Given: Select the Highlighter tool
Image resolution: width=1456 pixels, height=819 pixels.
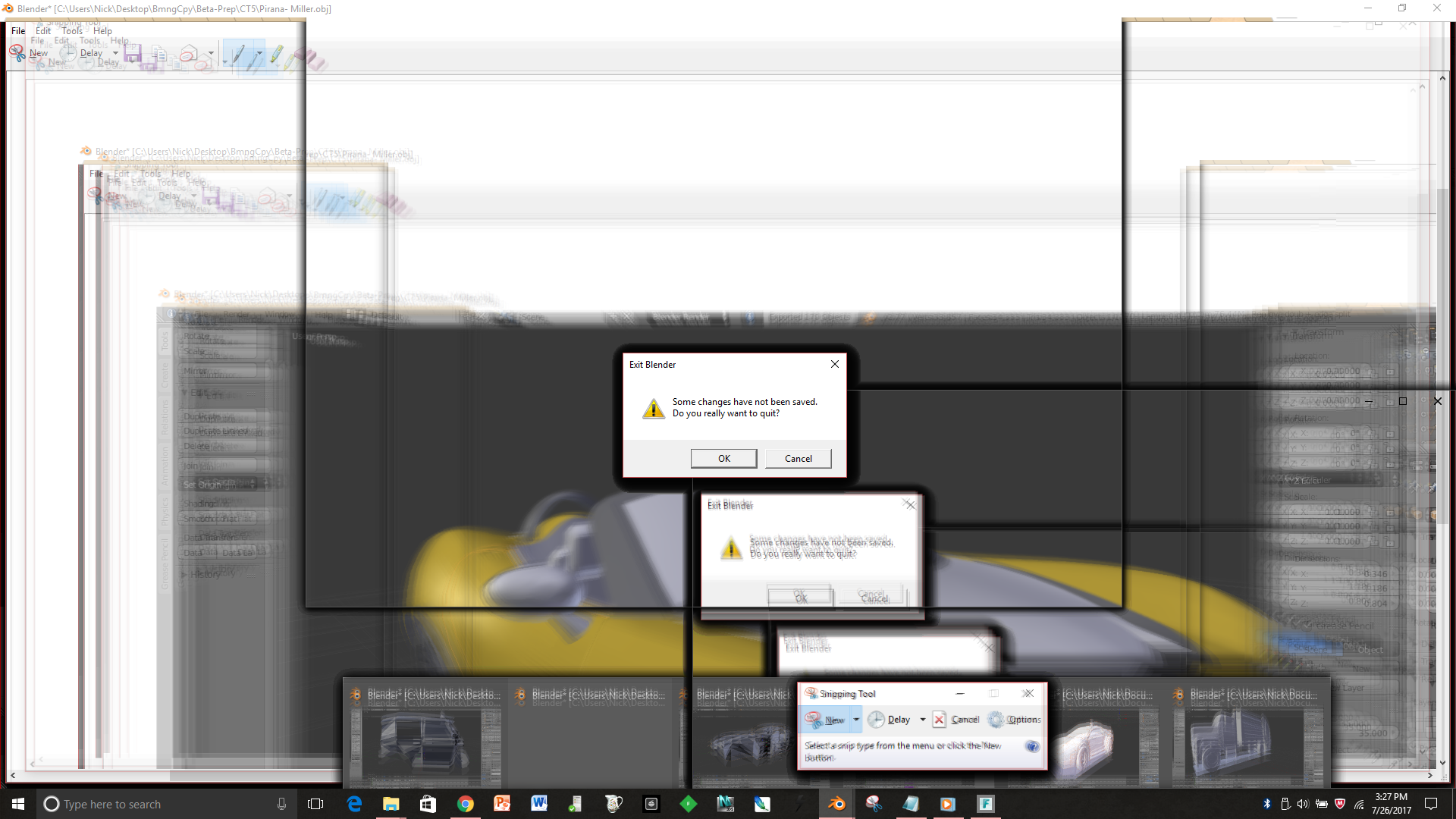Looking at the screenshot, I should click(x=276, y=54).
